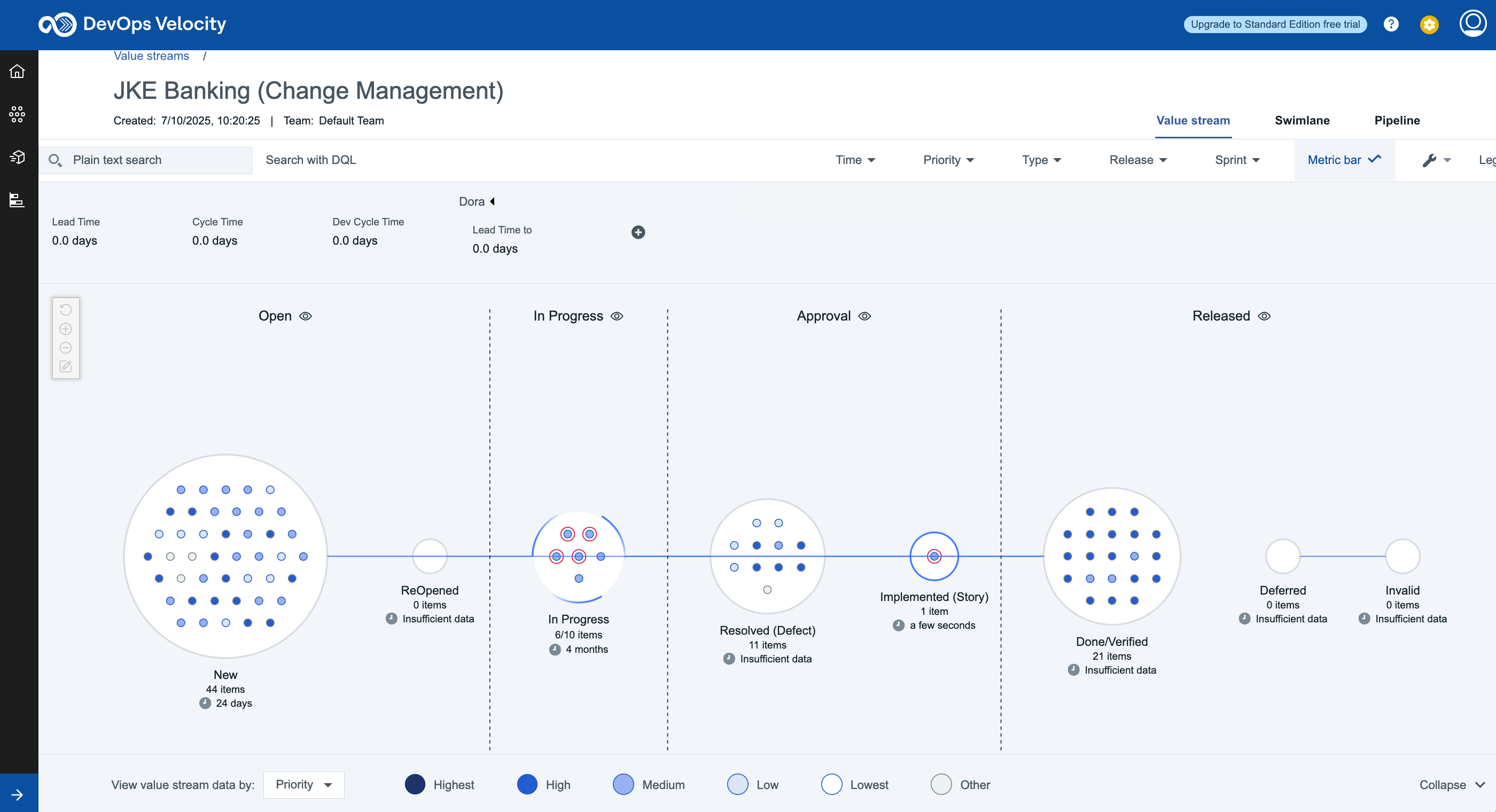The height and width of the screenshot is (812, 1496).
Task: Toggle visibility of In Progress phase
Action: click(x=617, y=316)
